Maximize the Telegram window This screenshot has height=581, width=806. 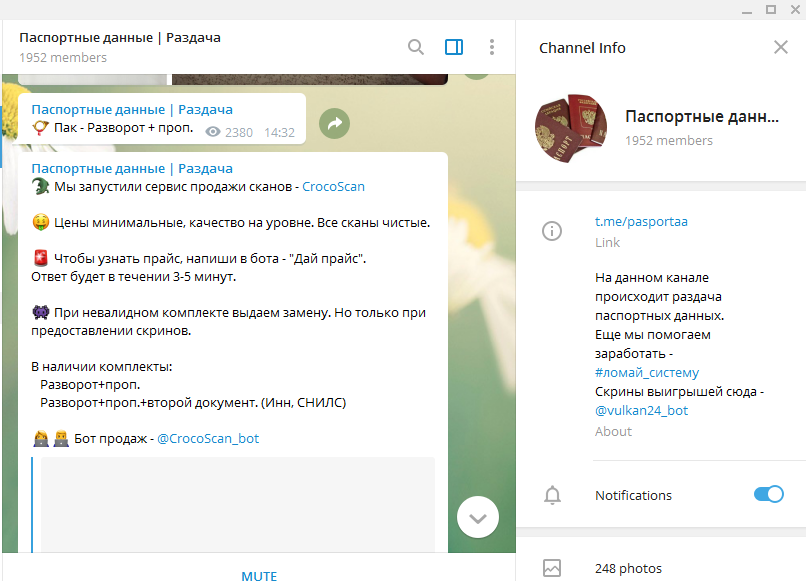click(771, 10)
